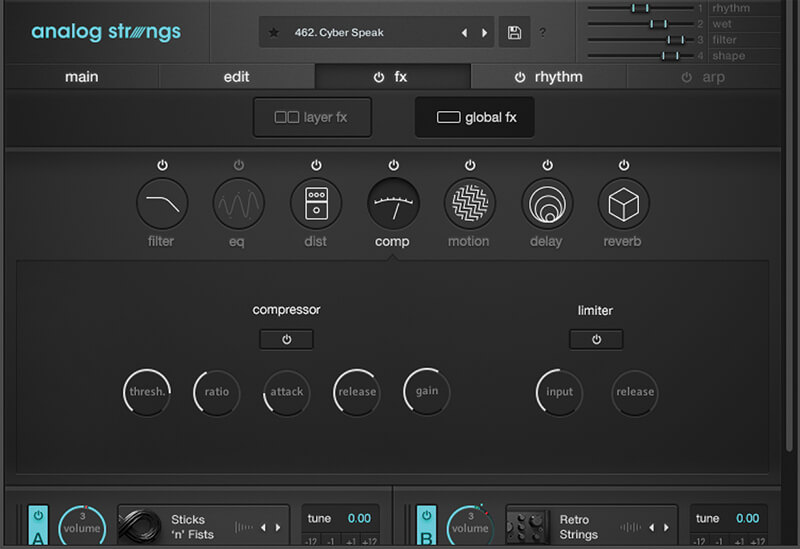
Task: Toggle the motion effect power button
Action: pyautogui.click(x=470, y=165)
